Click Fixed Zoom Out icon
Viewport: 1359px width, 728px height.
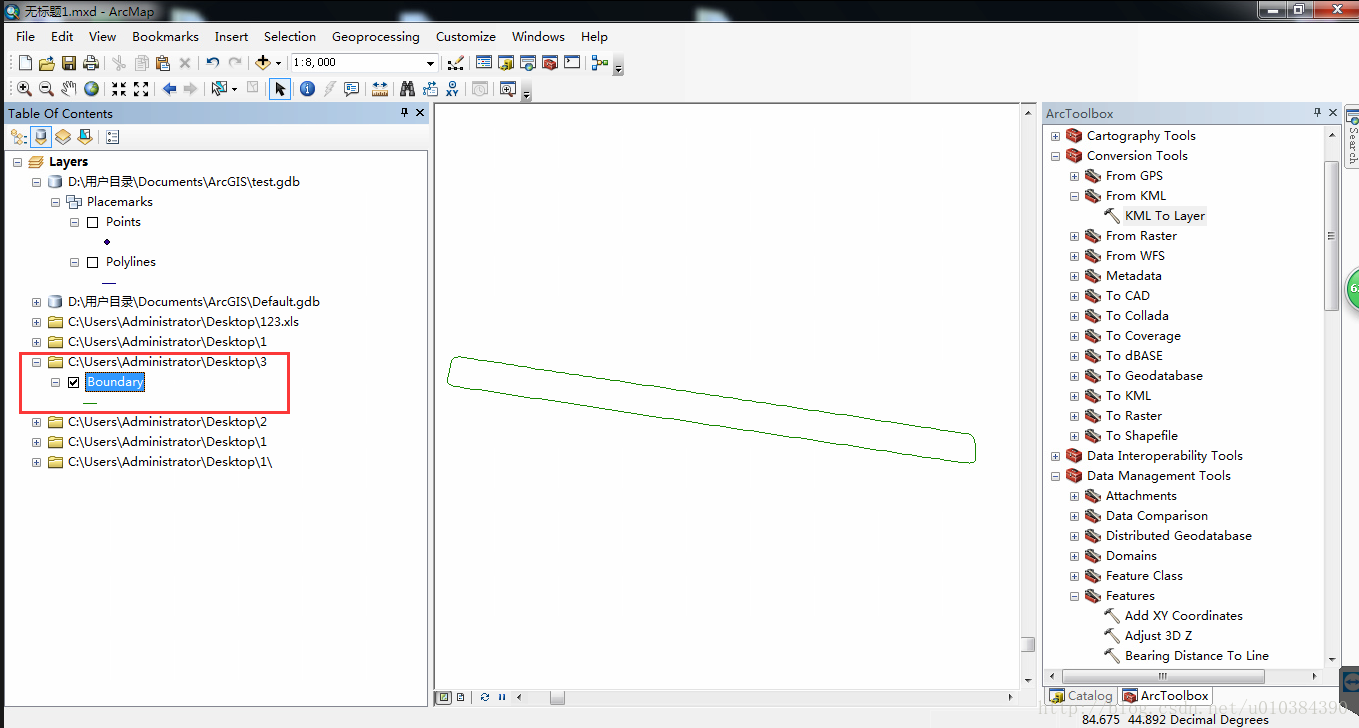141,89
